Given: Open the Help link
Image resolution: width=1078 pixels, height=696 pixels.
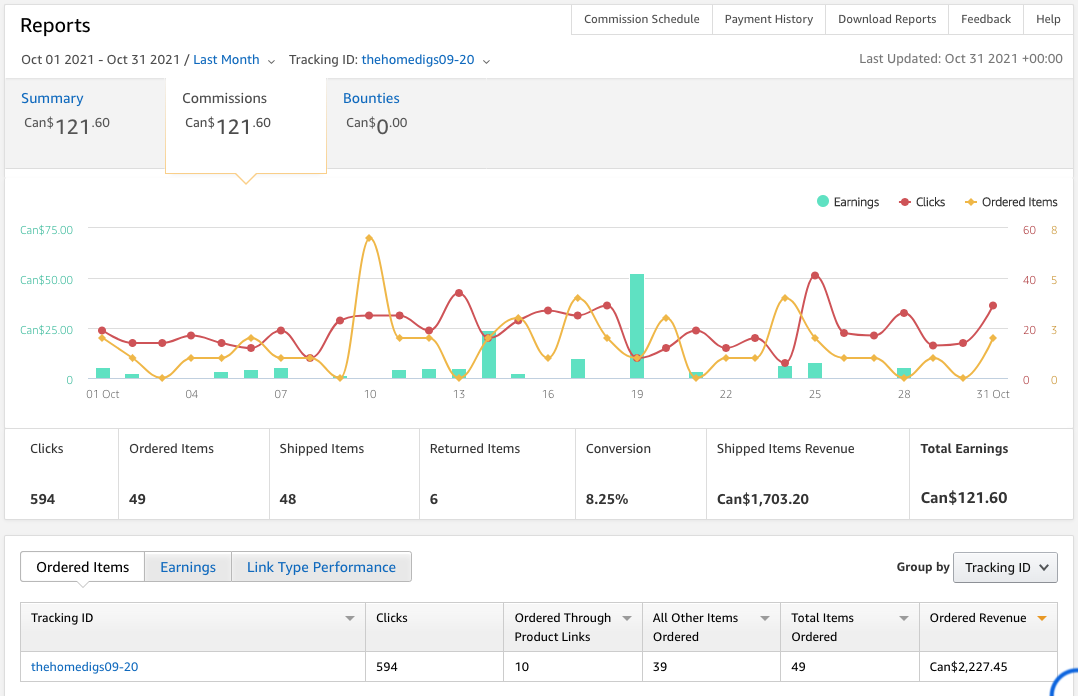Looking at the screenshot, I should (1048, 19).
